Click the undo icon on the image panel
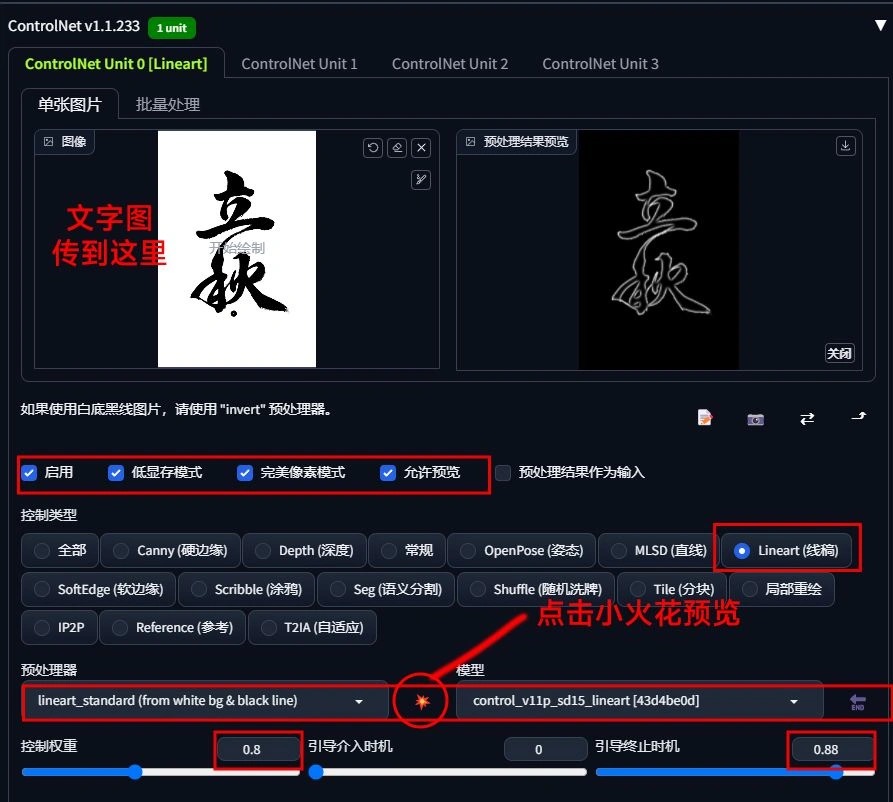 tap(373, 148)
